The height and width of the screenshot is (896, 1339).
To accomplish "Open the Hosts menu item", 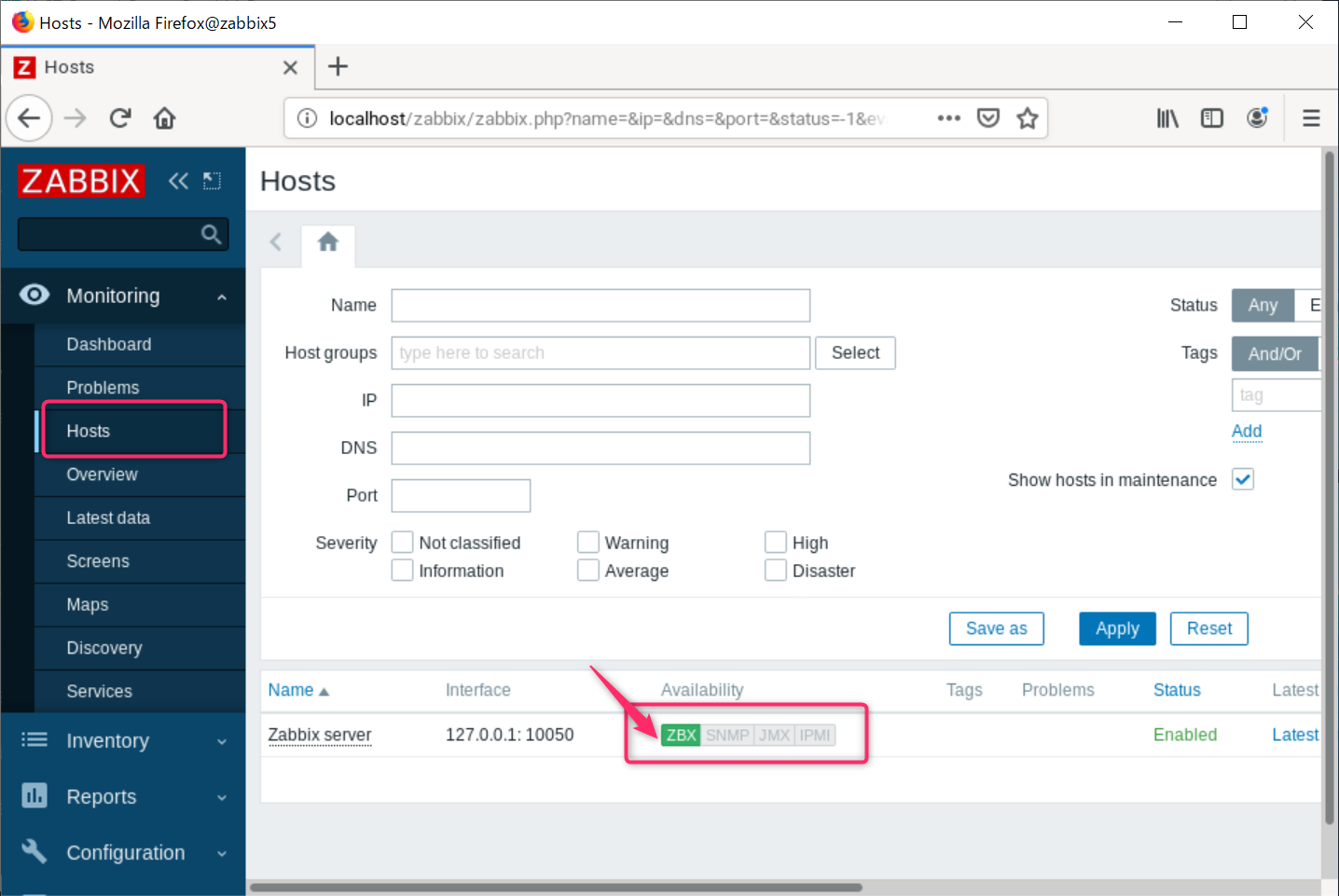I will pyautogui.click(x=140, y=431).
